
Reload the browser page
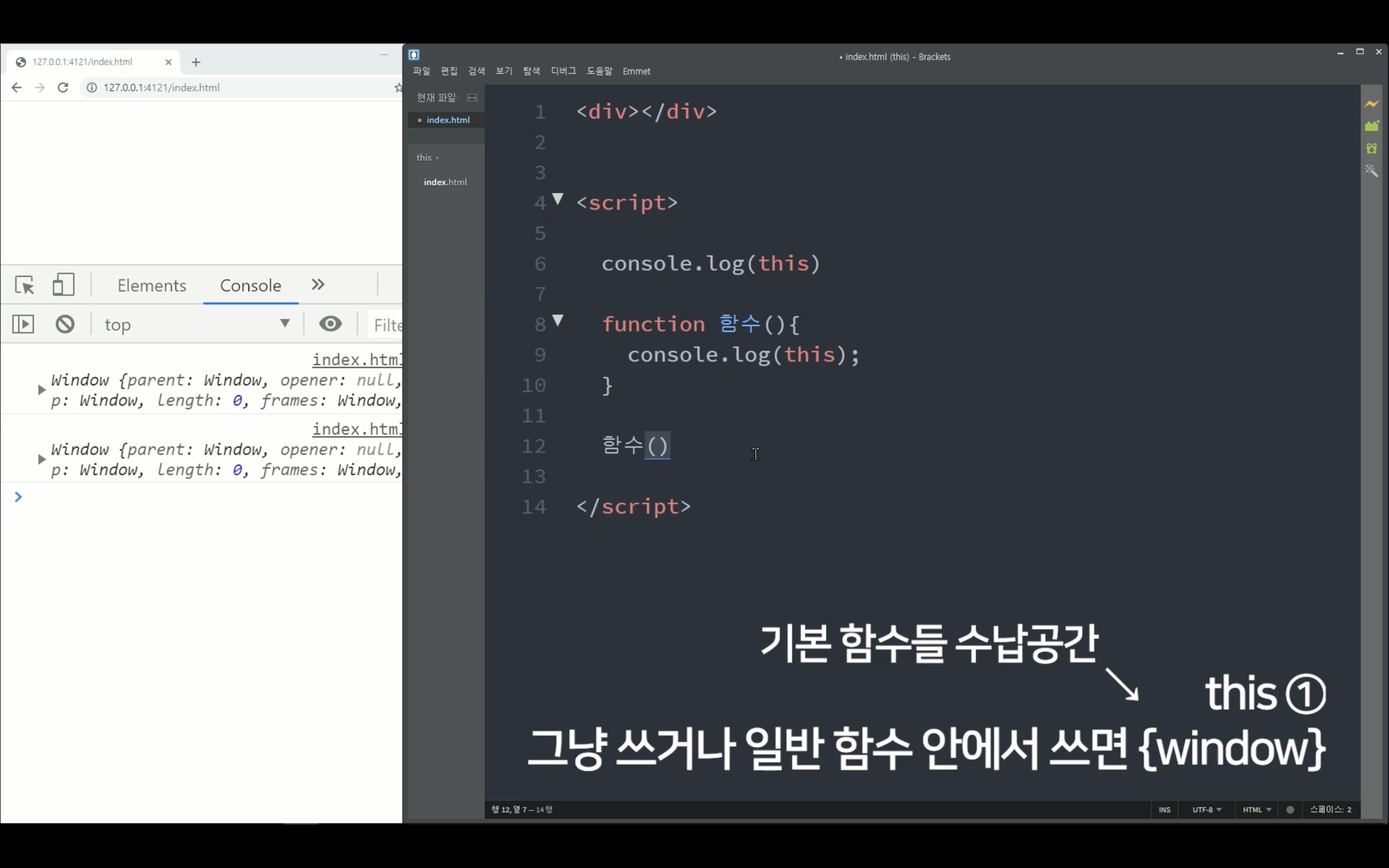pos(63,88)
